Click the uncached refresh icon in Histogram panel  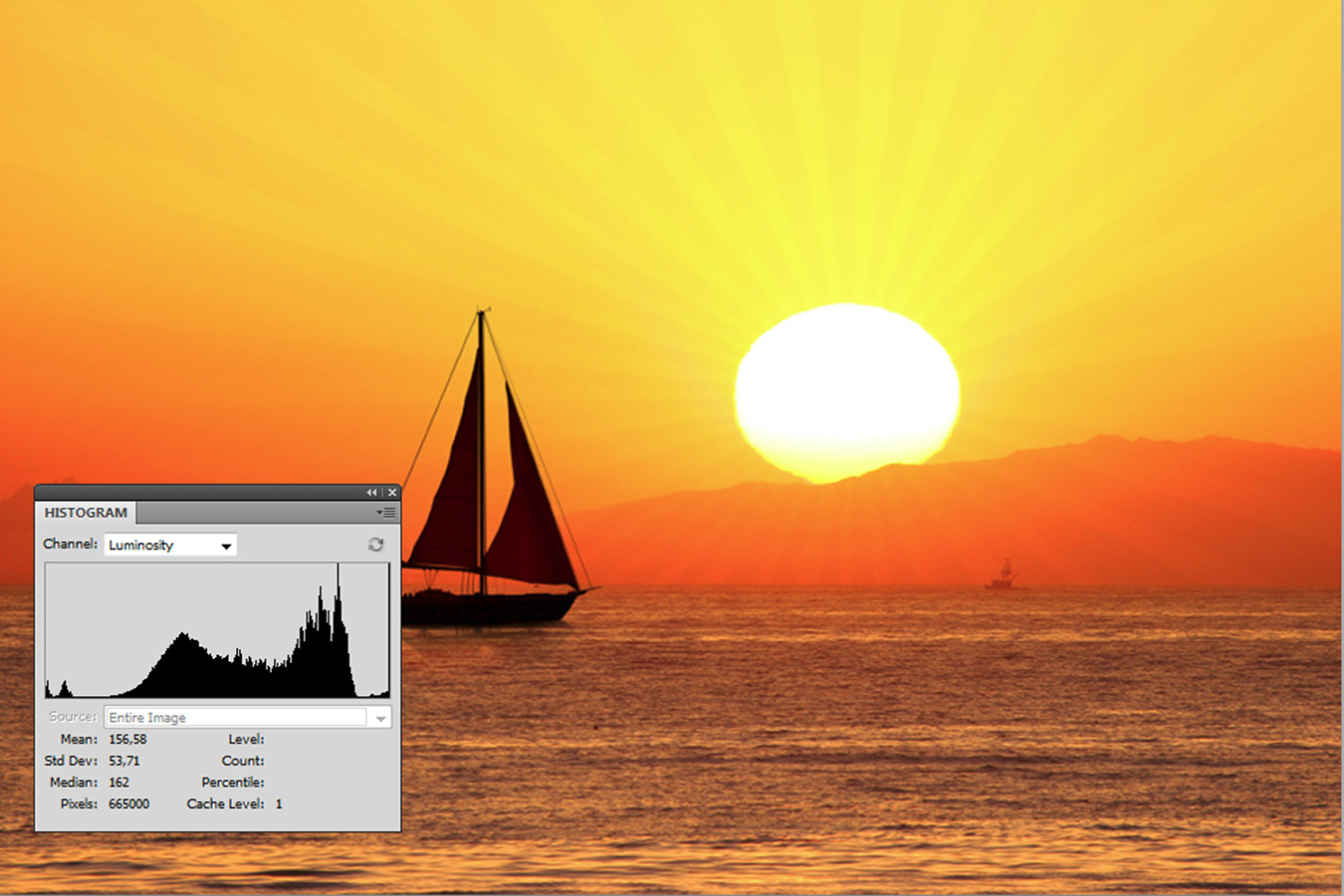coord(375,545)
